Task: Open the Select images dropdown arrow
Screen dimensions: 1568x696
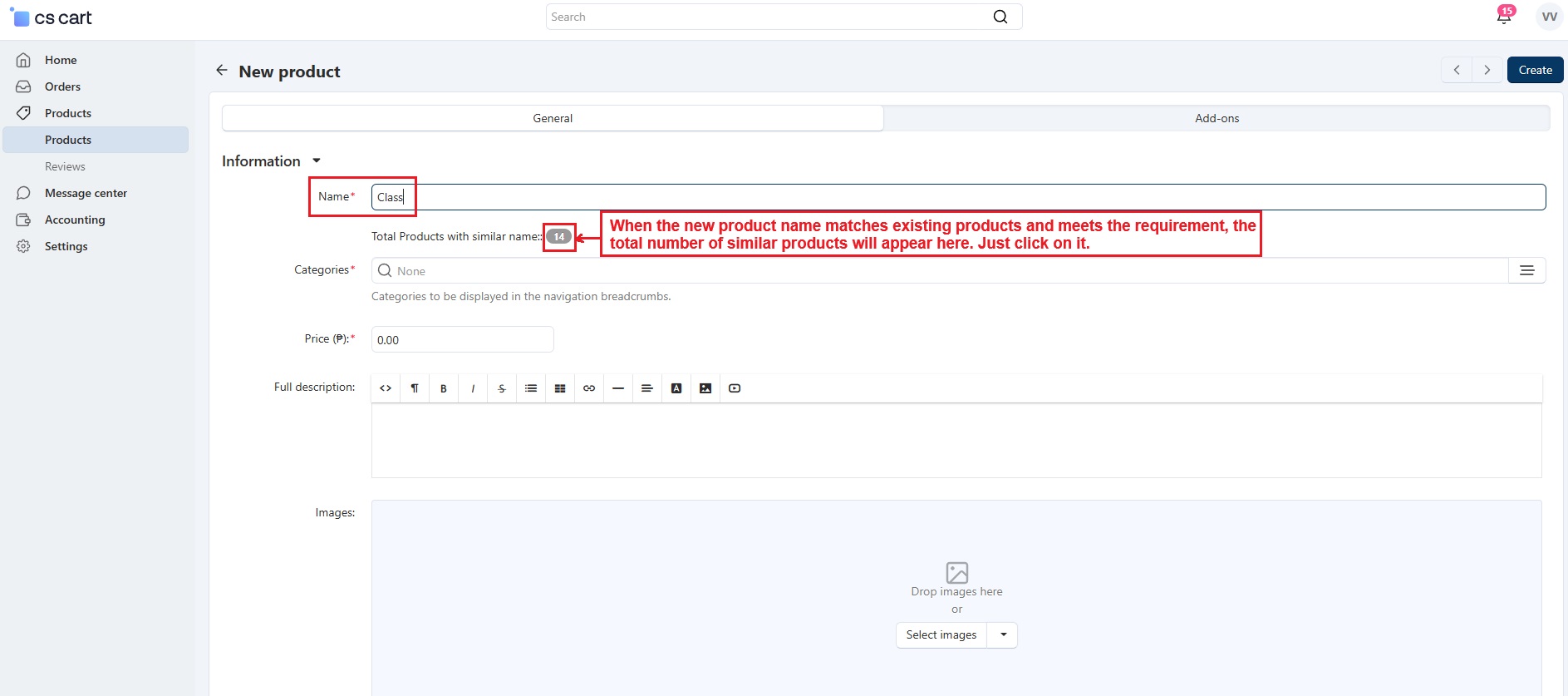Action: 1003,634
